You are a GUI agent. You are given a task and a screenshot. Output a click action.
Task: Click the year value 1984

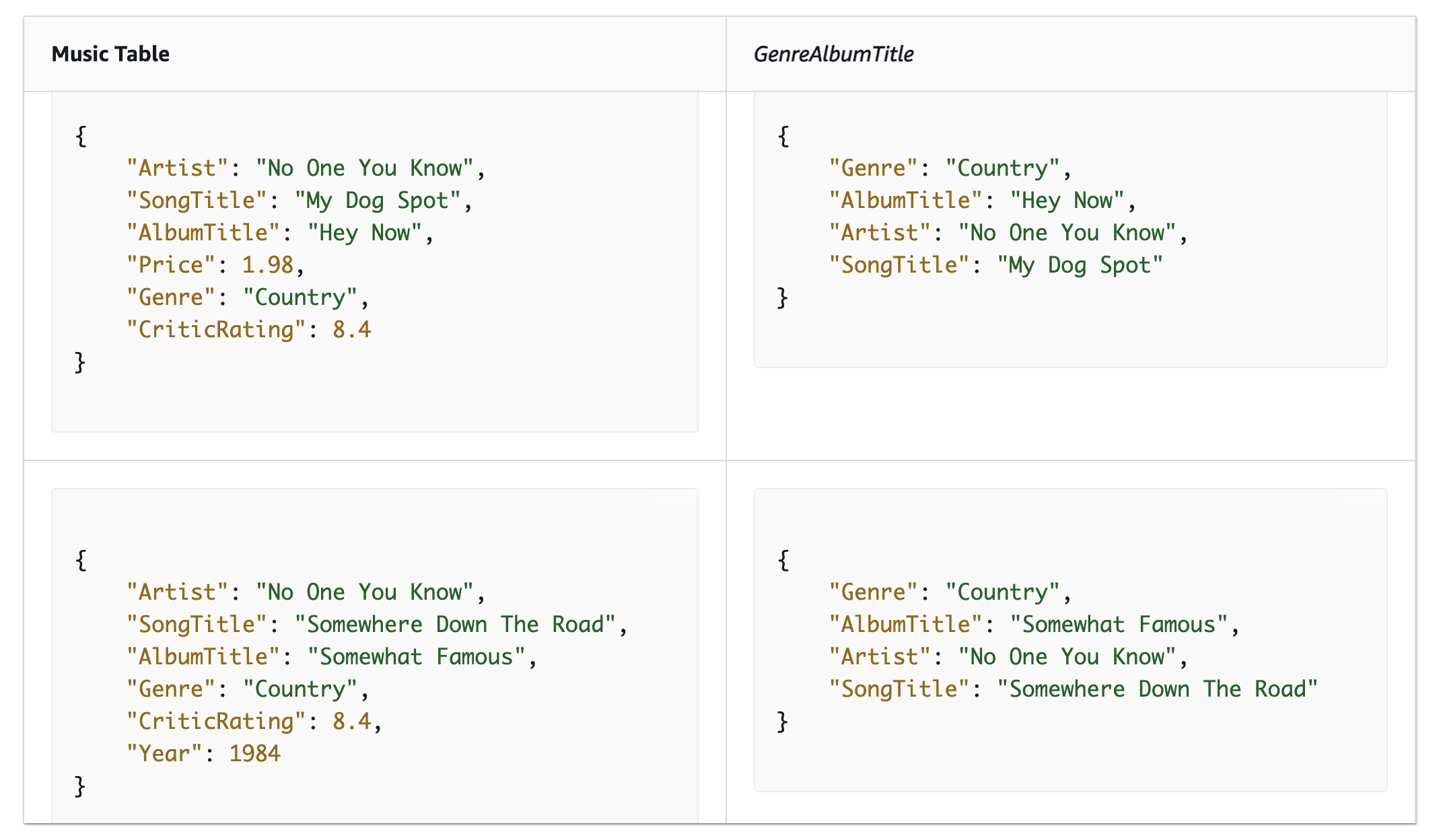(x=254, y=753)
